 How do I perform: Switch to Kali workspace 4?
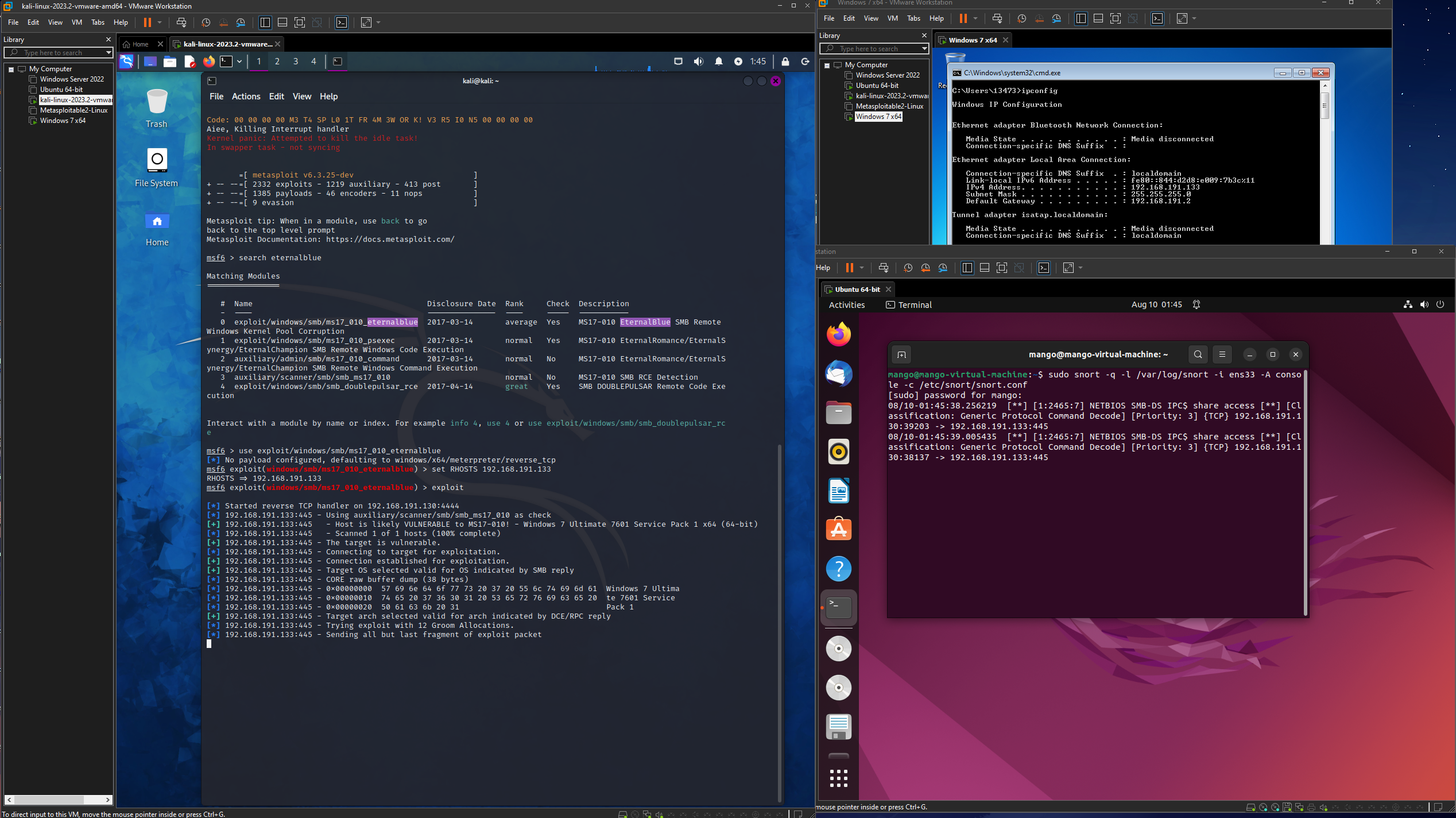click(x=313, y=61)
